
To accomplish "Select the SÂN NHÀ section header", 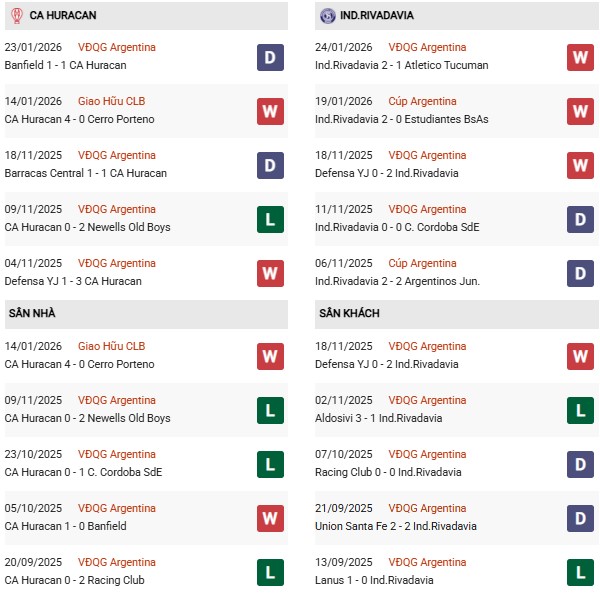I will pos(32,314).
